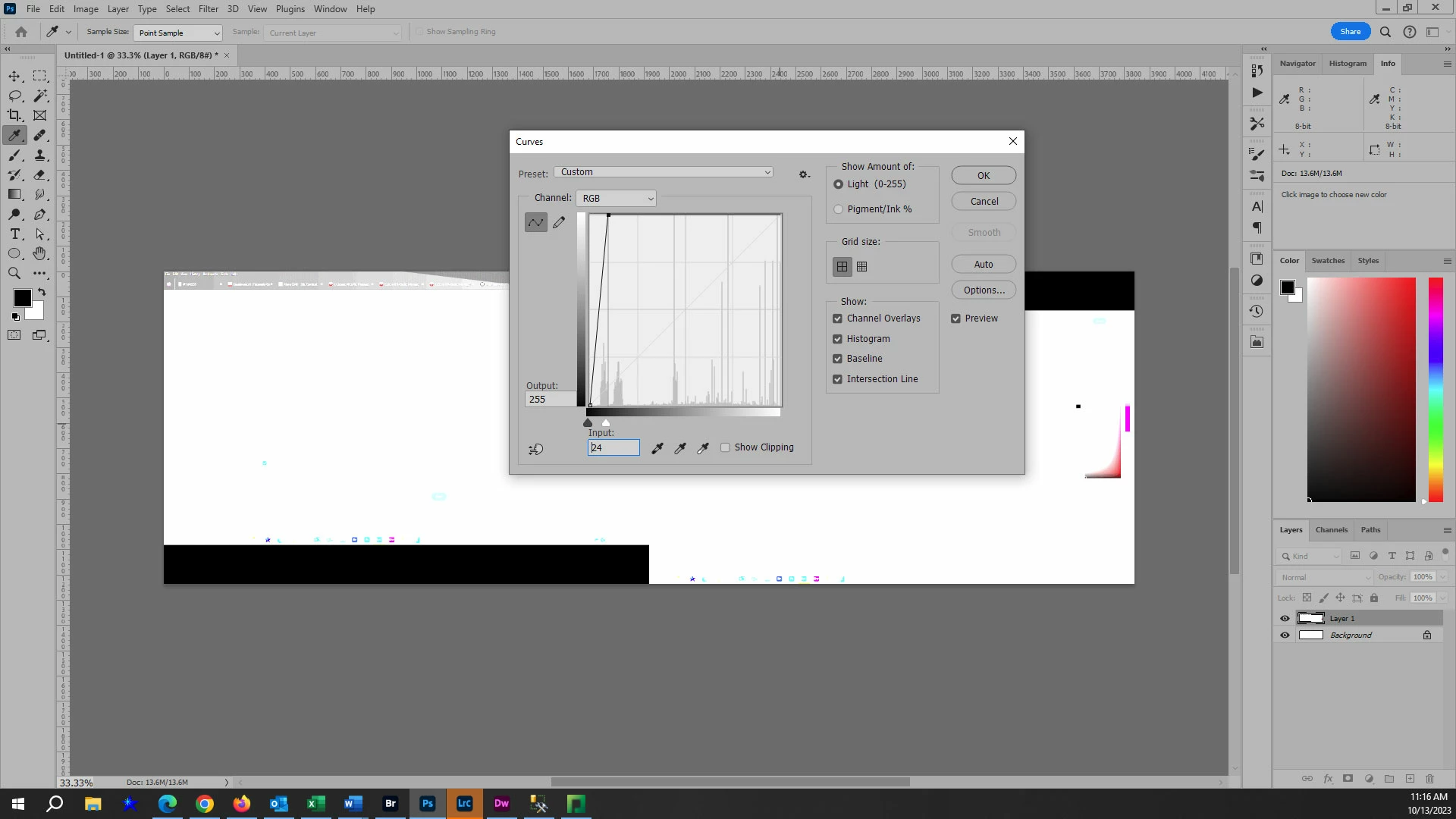This screenshot has height=819, width=1456.
Task: Open the Filter menu
Action: (208, 9)
